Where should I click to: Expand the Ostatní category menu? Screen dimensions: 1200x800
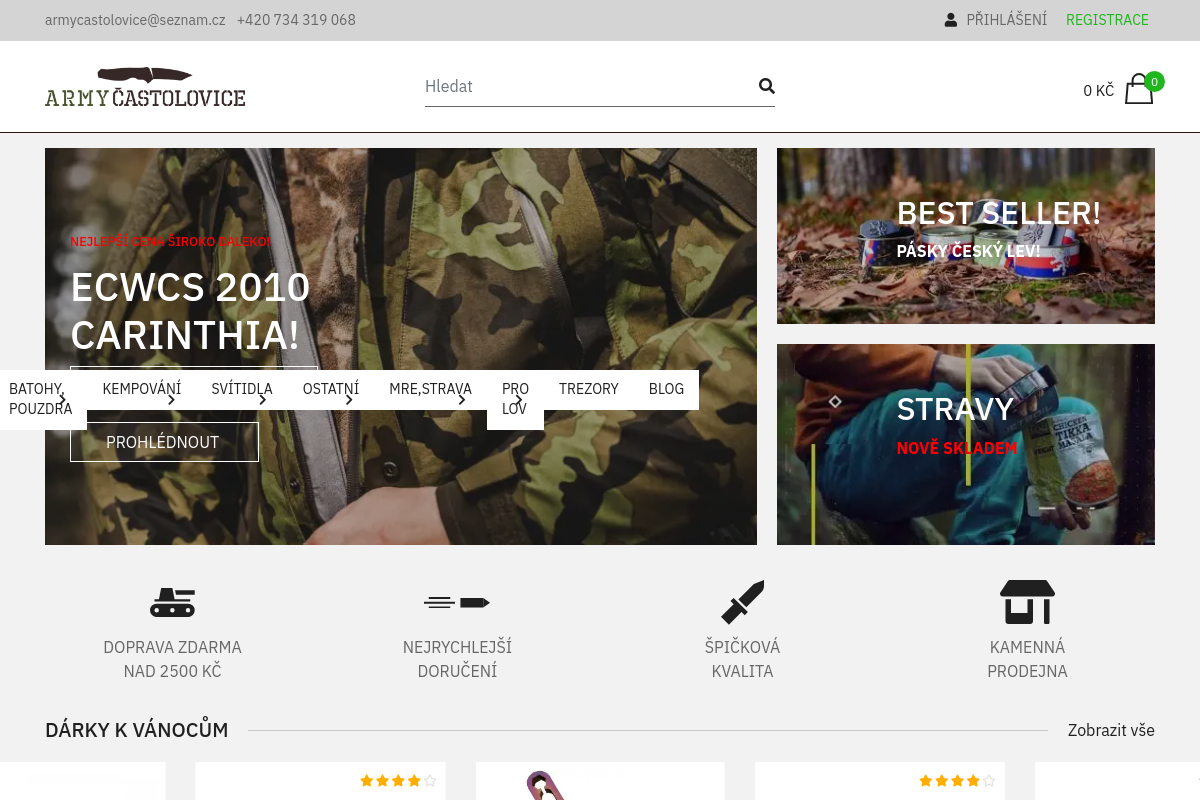point(330,389)
